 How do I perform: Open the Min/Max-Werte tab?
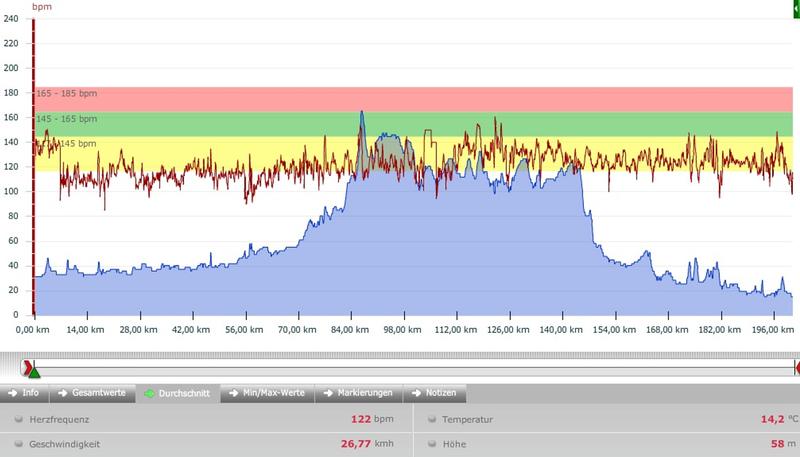(266, 393)
